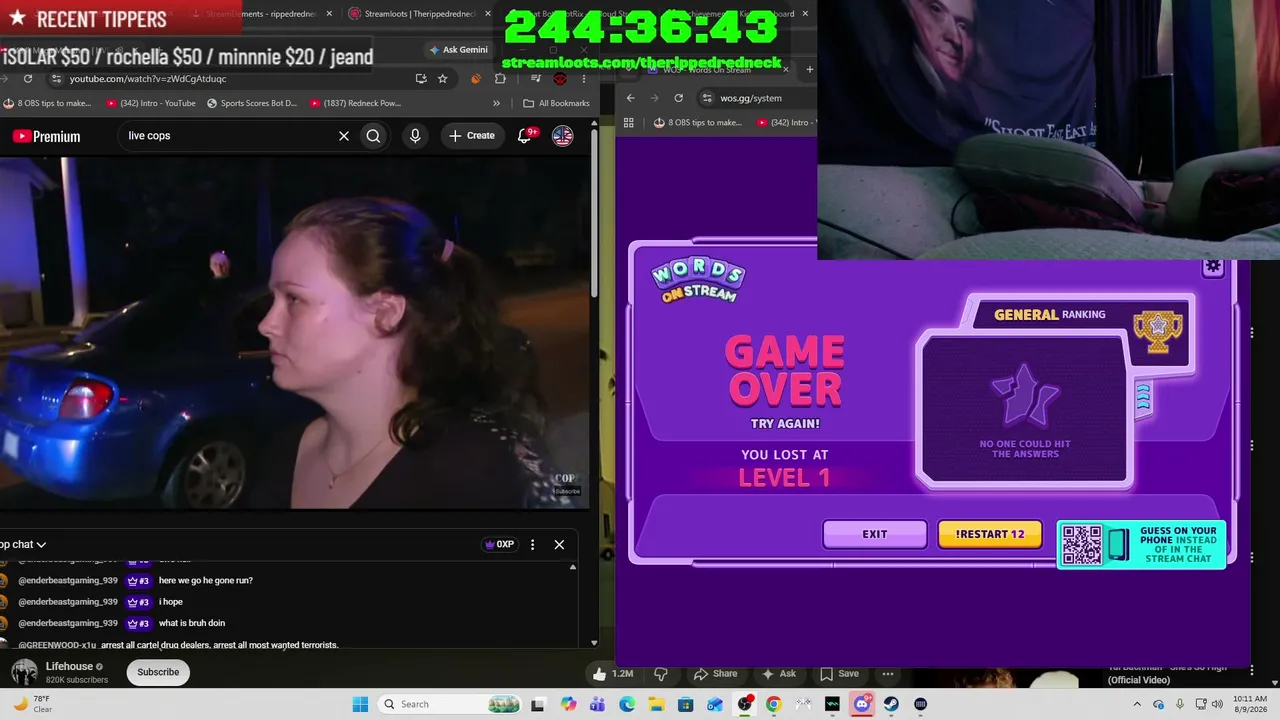
Task: Open the Create dropdown button
Action: [x=471, y=136]
